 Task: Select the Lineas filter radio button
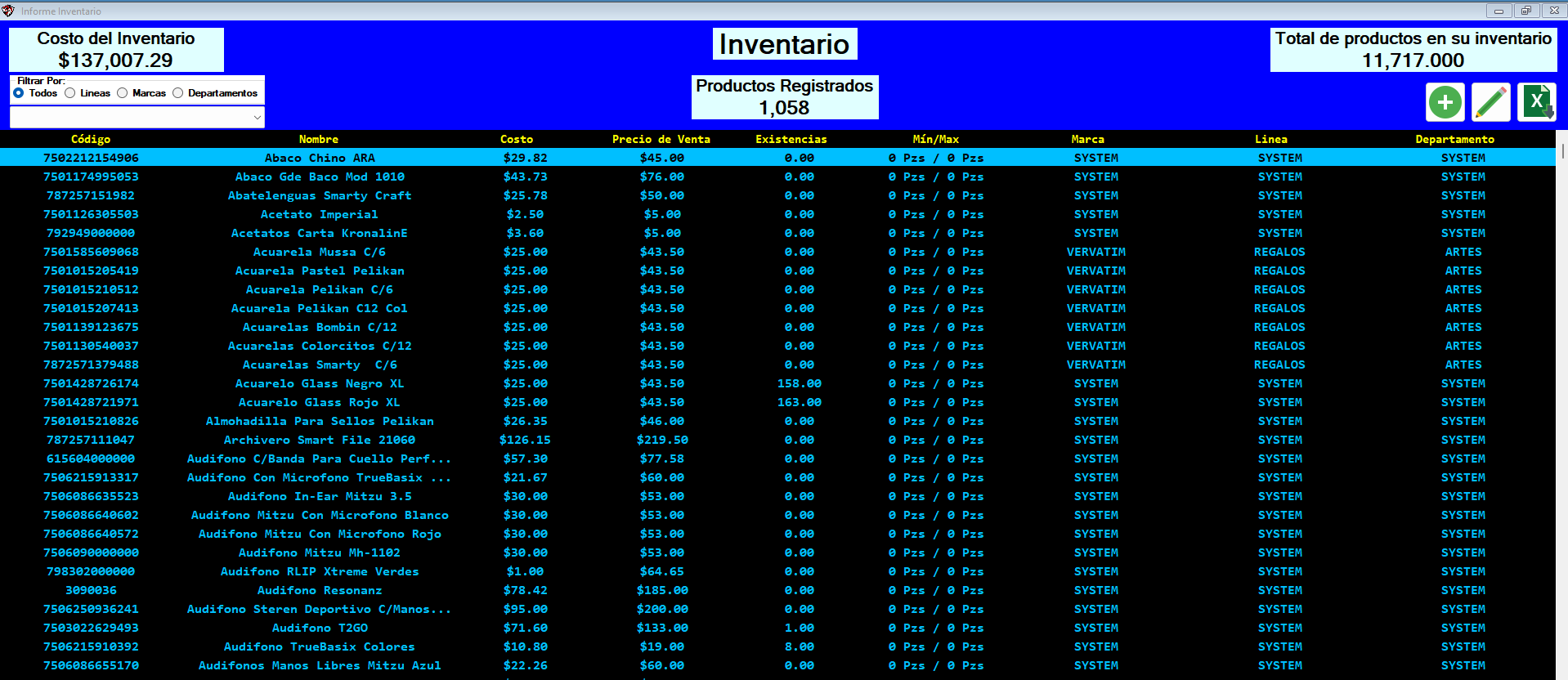click(x=70, y=93)
